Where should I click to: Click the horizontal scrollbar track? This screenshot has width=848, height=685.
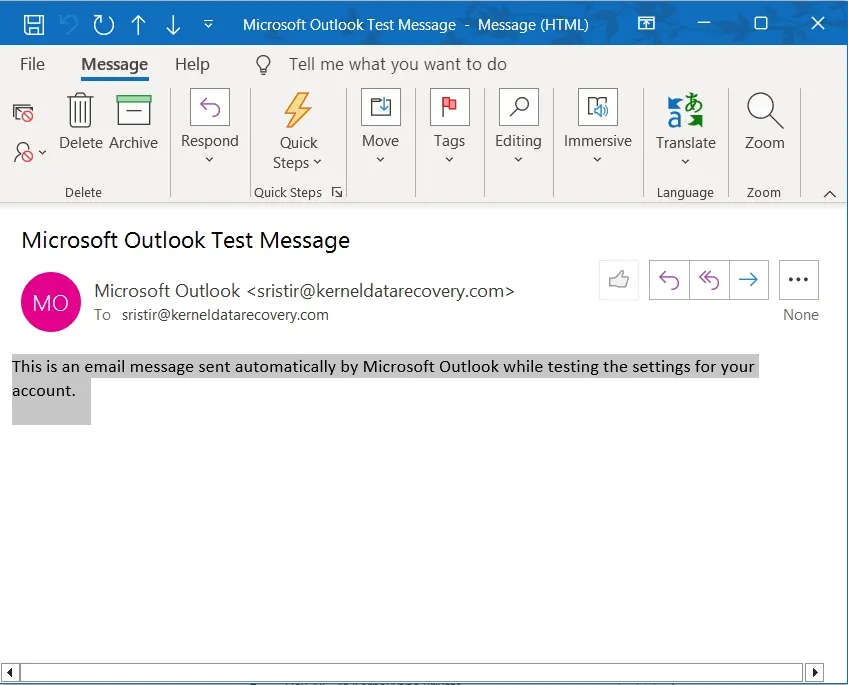(412, 673)
